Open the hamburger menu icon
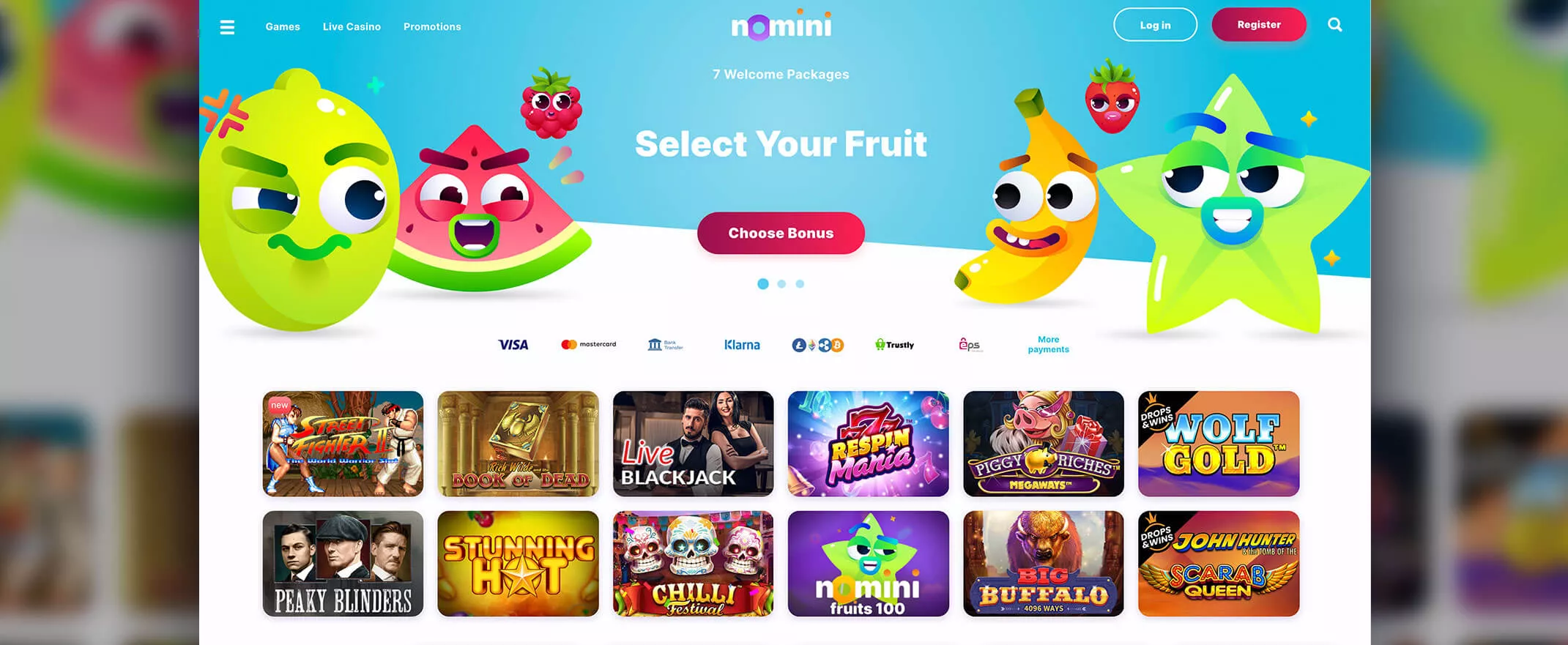This screenshot has height=645, width=1568. (227, 27)
